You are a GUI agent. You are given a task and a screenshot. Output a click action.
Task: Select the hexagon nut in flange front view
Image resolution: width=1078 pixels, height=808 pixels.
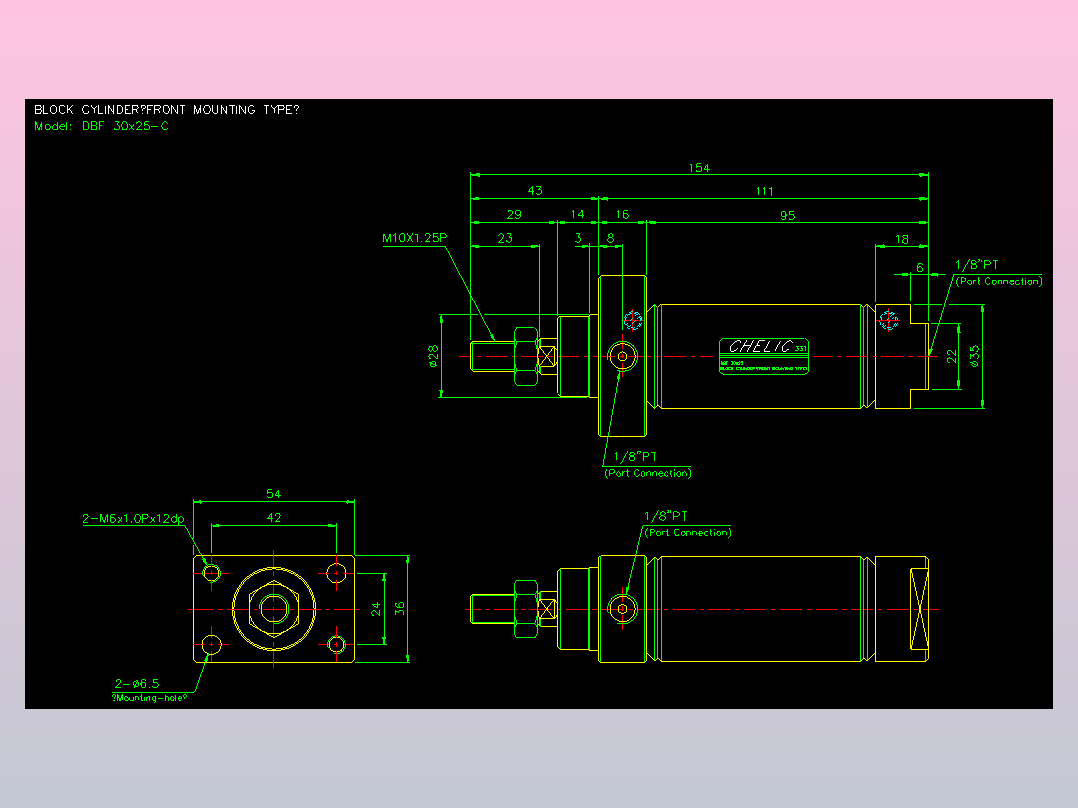[x=274, y=609]
